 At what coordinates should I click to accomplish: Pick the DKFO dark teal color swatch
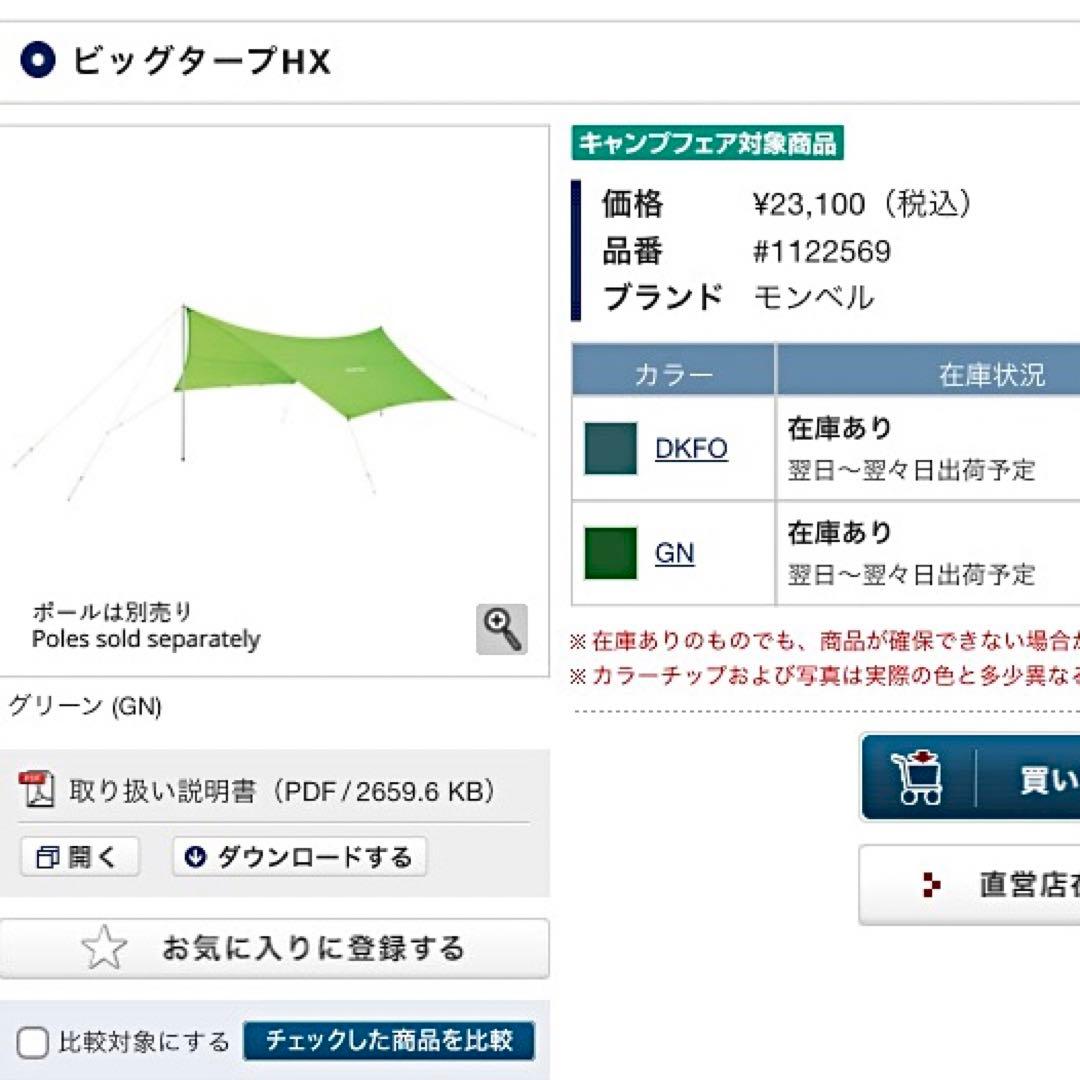610,448
